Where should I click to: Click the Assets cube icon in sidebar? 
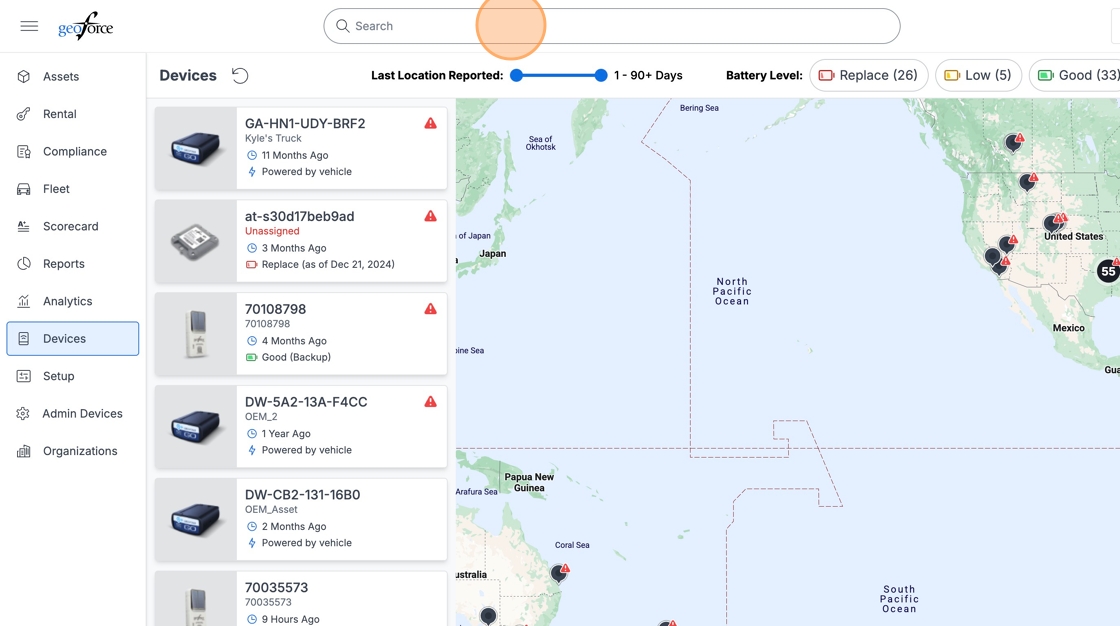(x=24, y=77)
